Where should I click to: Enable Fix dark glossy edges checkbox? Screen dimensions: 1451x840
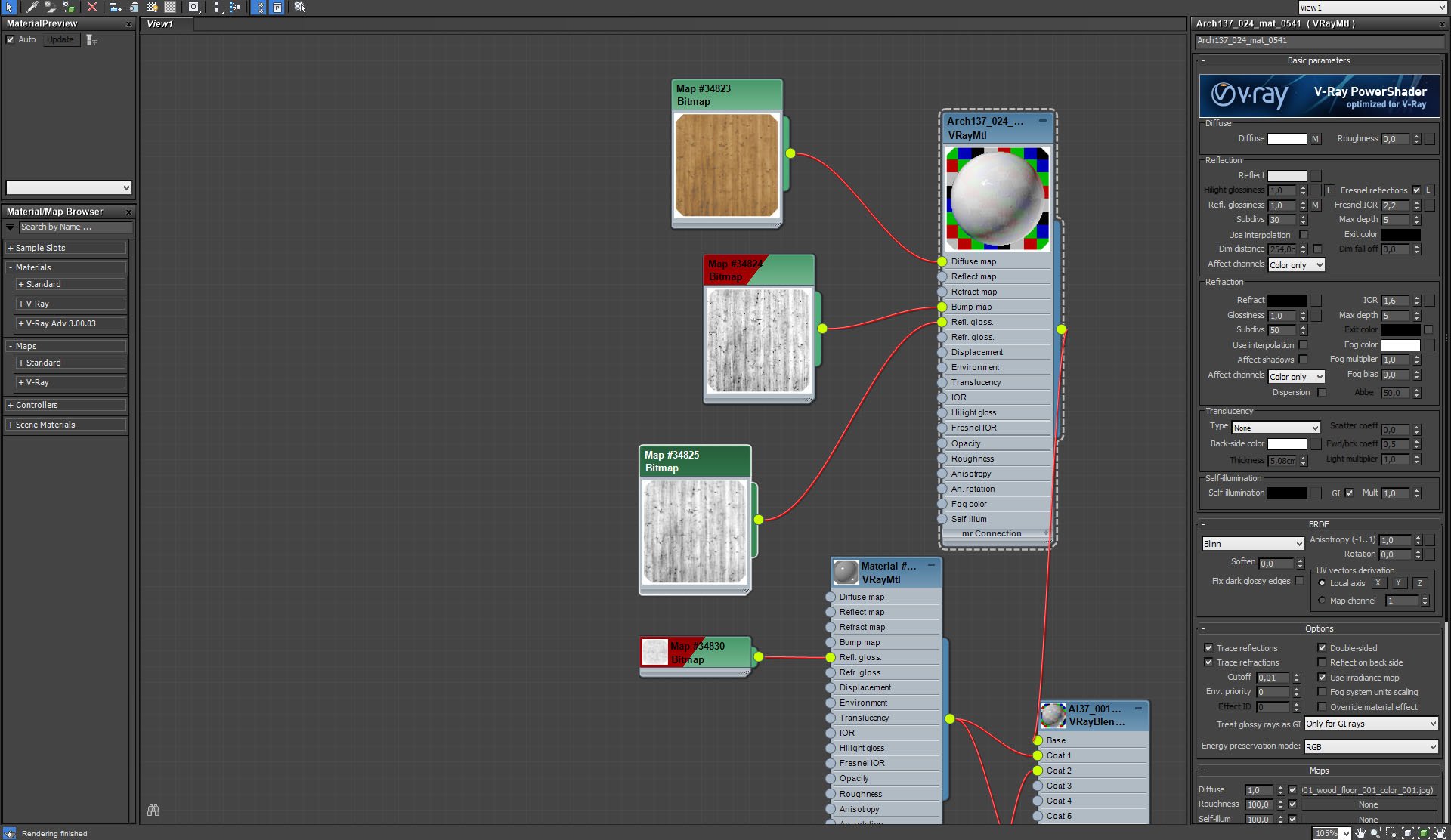click(x=1299, y=581)
